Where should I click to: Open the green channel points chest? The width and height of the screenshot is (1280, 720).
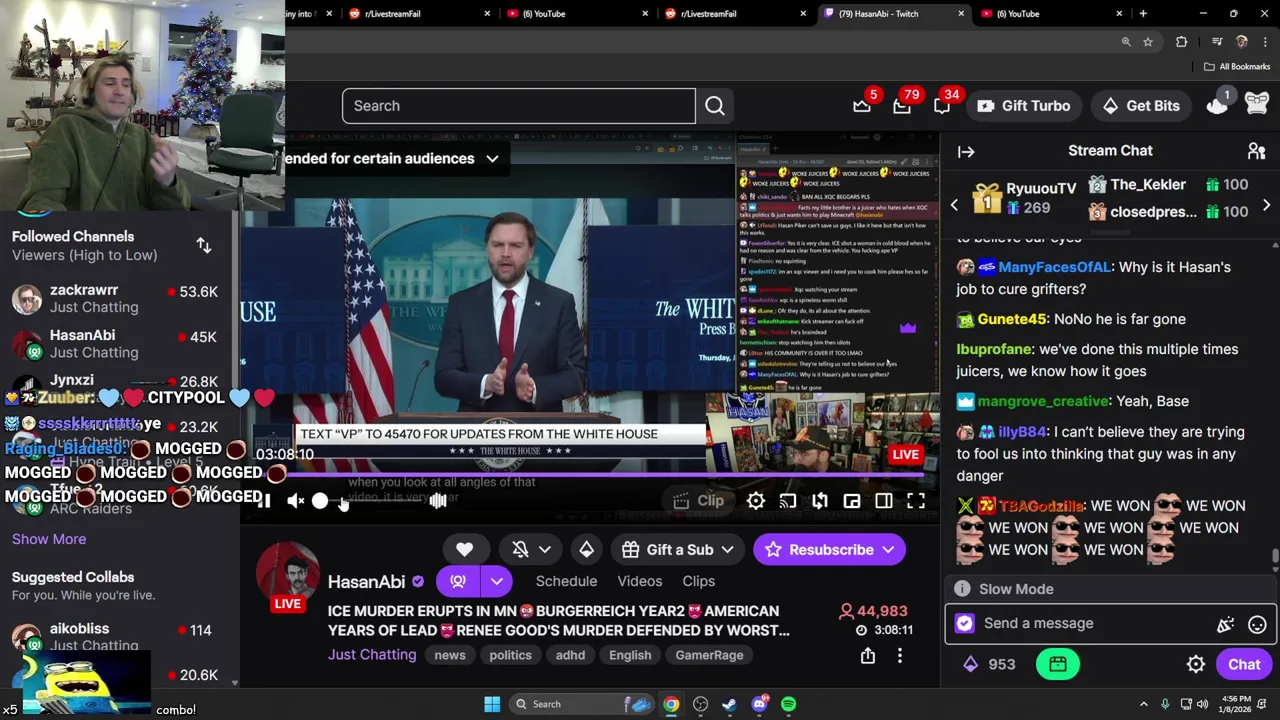(x=1057, y=664)
